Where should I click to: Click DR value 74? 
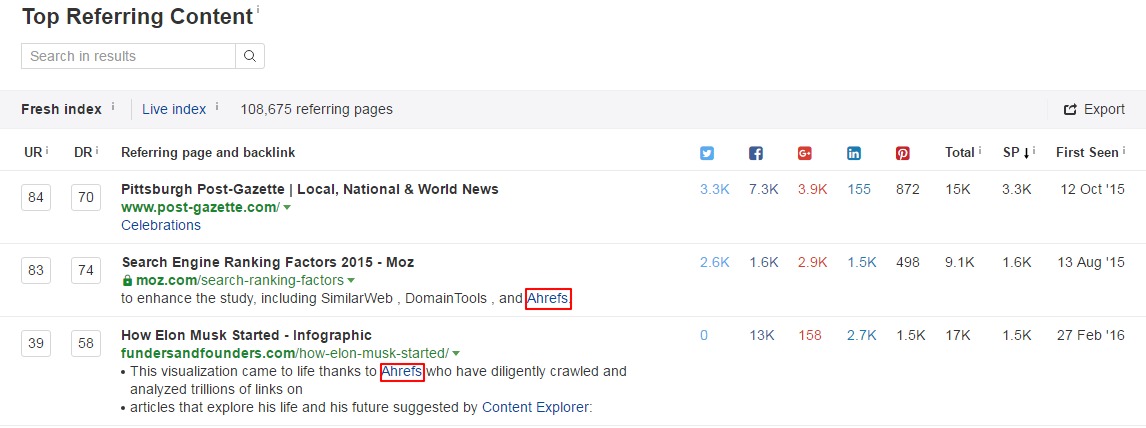point(86,271)
